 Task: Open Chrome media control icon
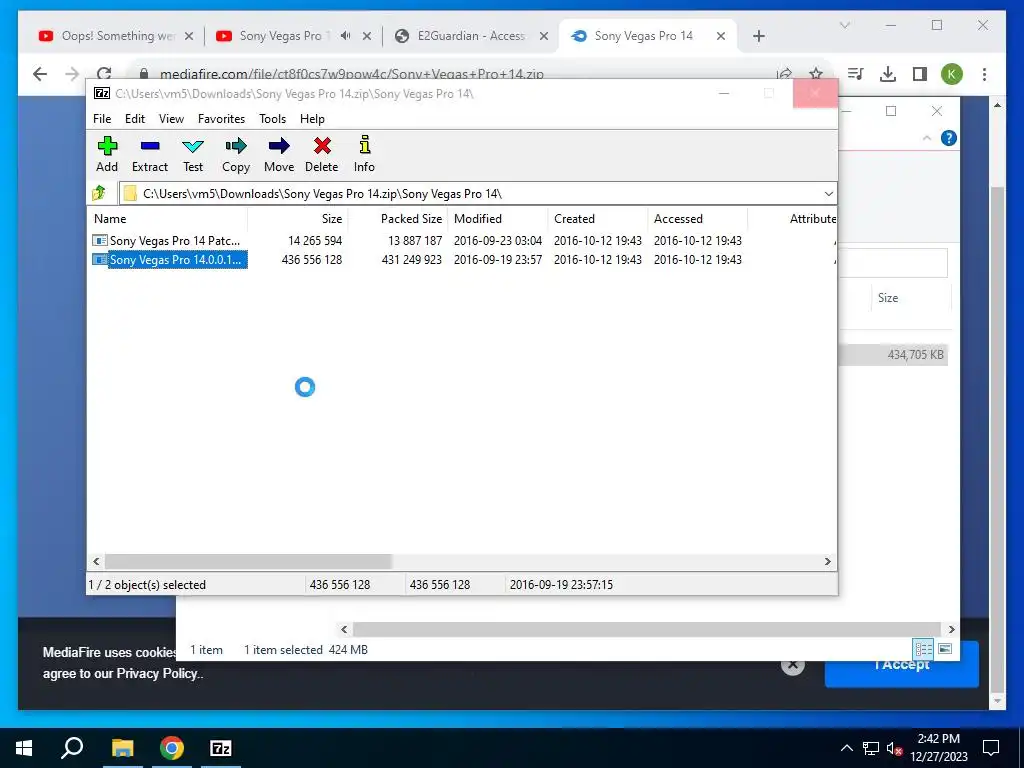coord(856,74)
